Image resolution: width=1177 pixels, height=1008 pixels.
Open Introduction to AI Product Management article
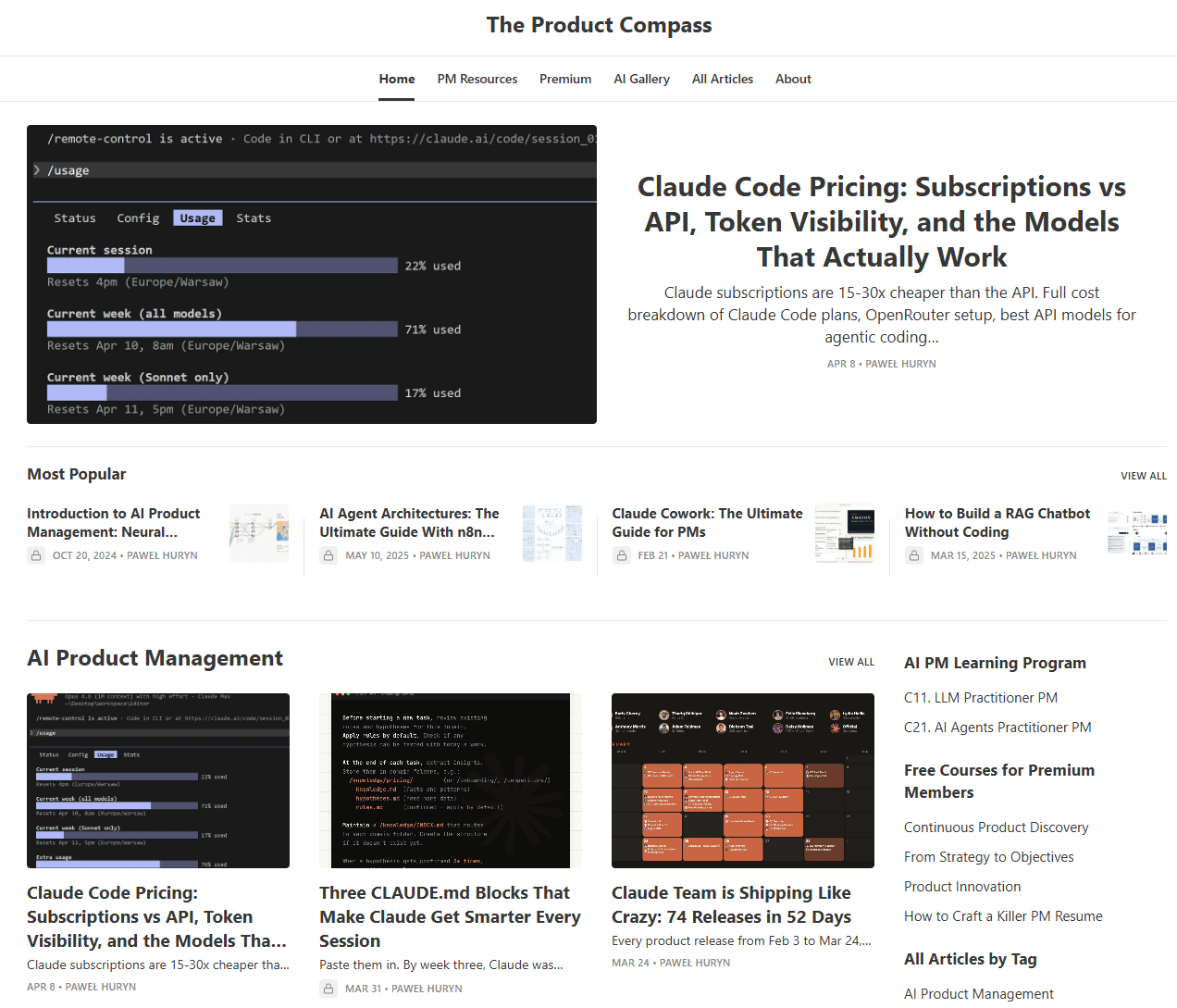pos(114,523)
